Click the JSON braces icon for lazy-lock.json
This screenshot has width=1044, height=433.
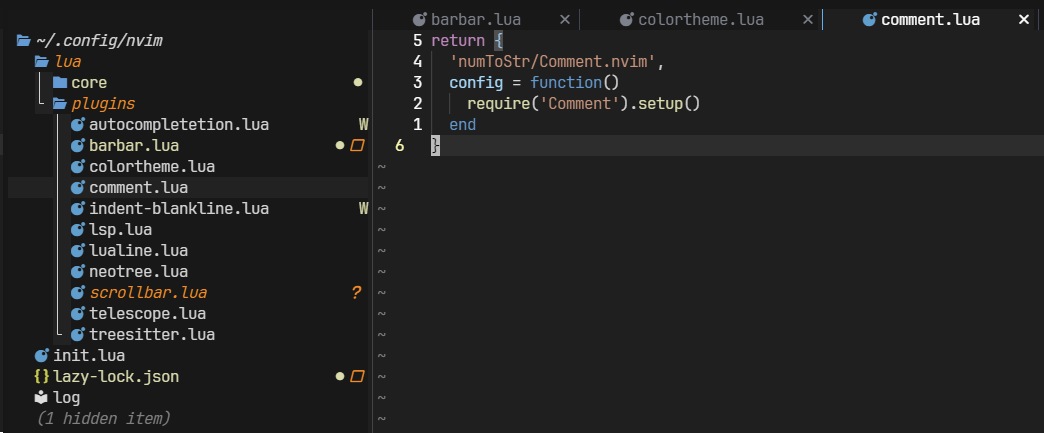[x=42, y=377]
